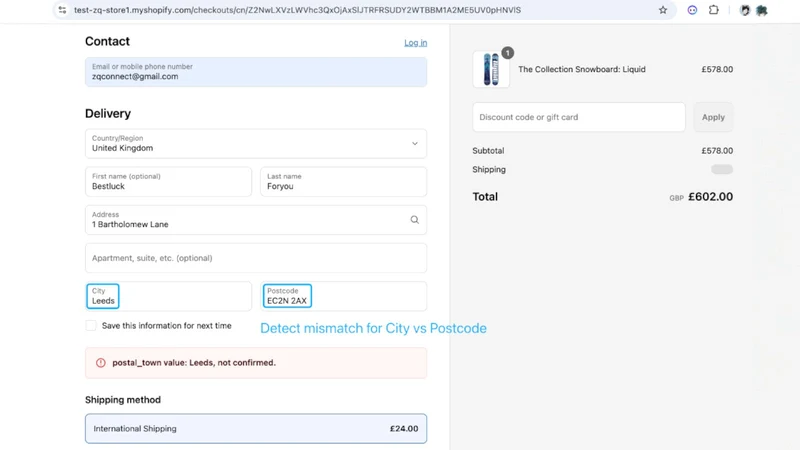Viewport: 800px width, 450px height.
Task: Click the Postcode field EC2N 2AX
Action: click(343, 296)
